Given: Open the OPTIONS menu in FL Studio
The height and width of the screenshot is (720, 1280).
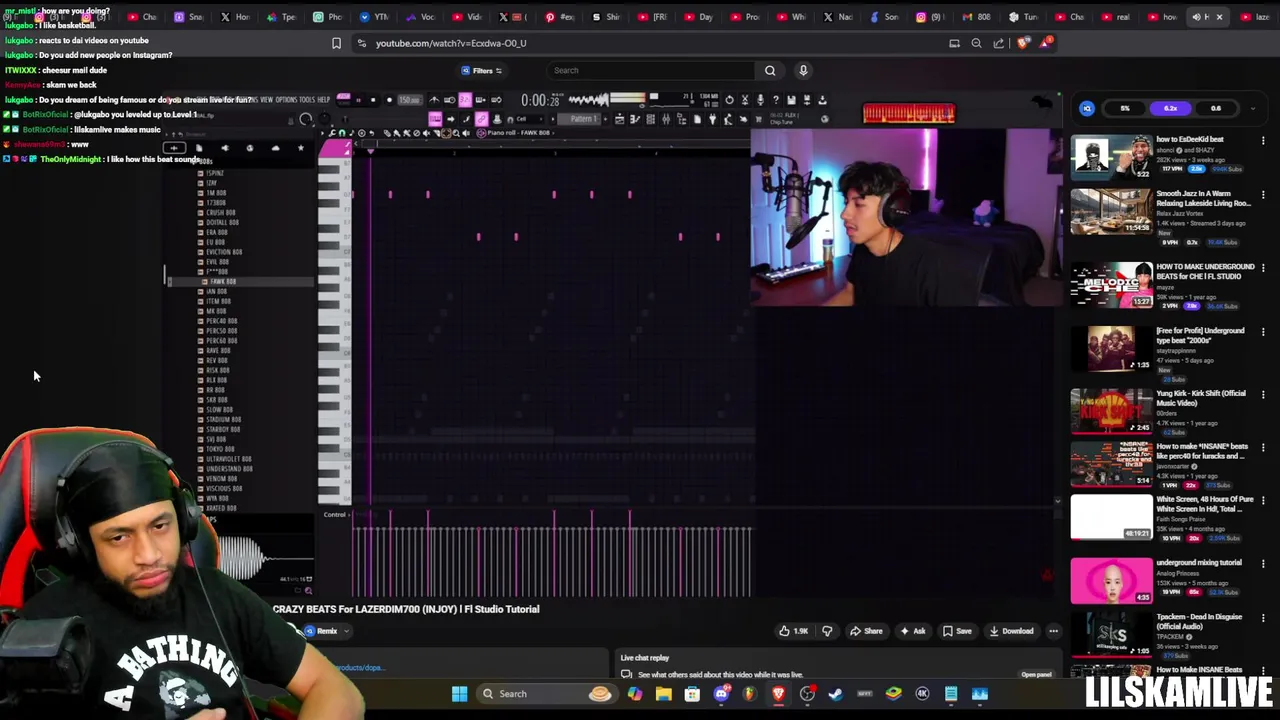Looking at the screenshot, I should pos(287,100).
